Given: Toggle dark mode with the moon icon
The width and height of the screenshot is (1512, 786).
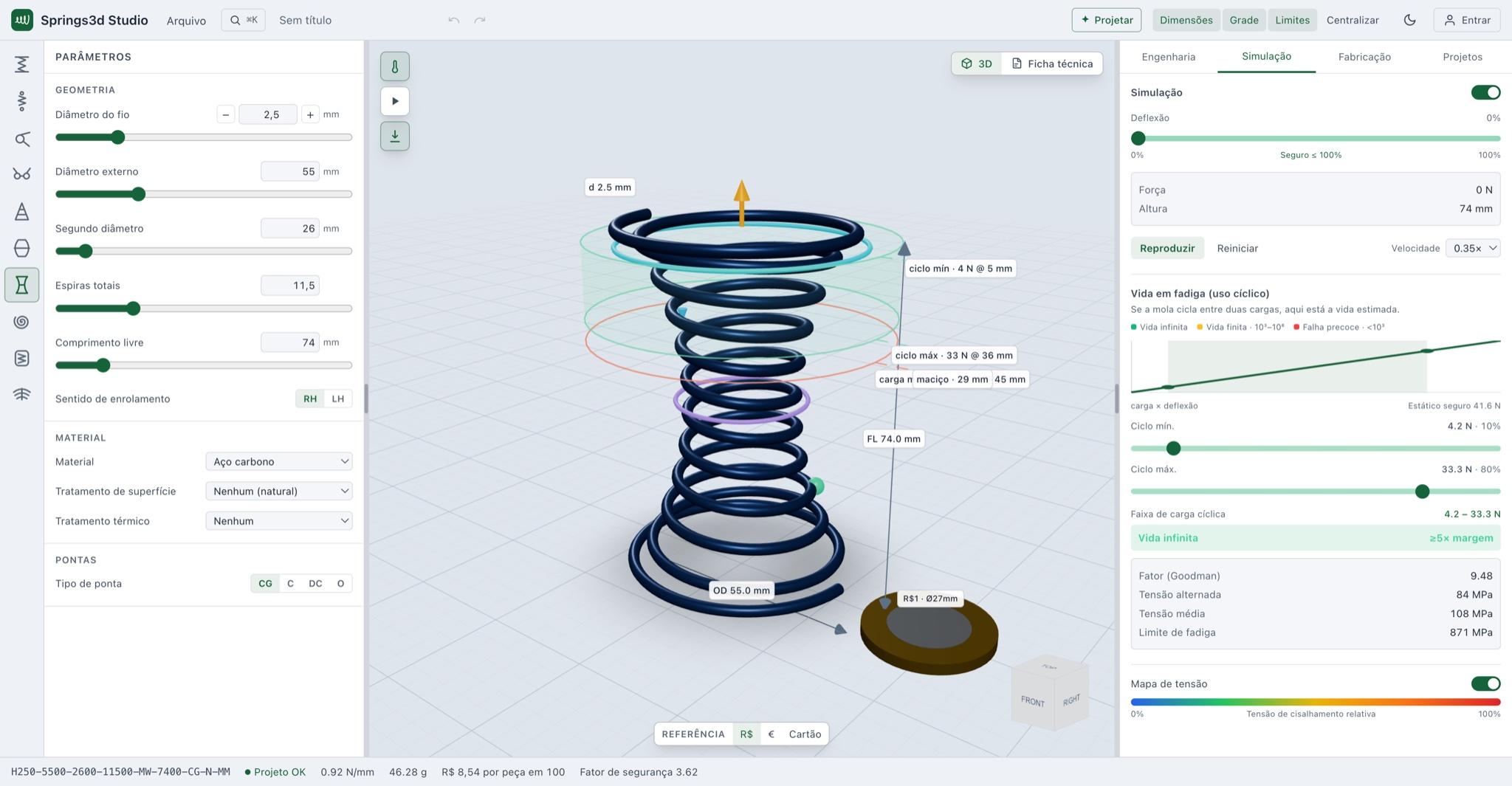Looking at the screenshot, I should click(x=1410, y=20).
